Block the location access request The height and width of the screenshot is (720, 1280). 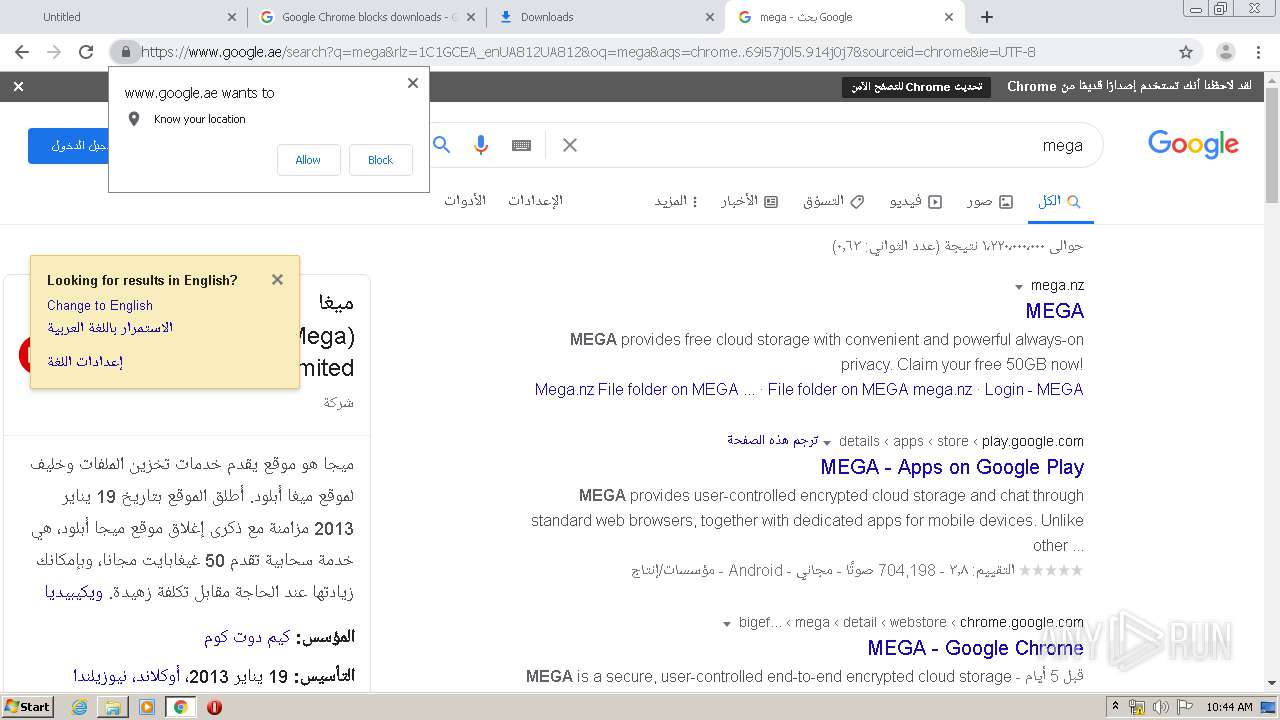(380, 160)
